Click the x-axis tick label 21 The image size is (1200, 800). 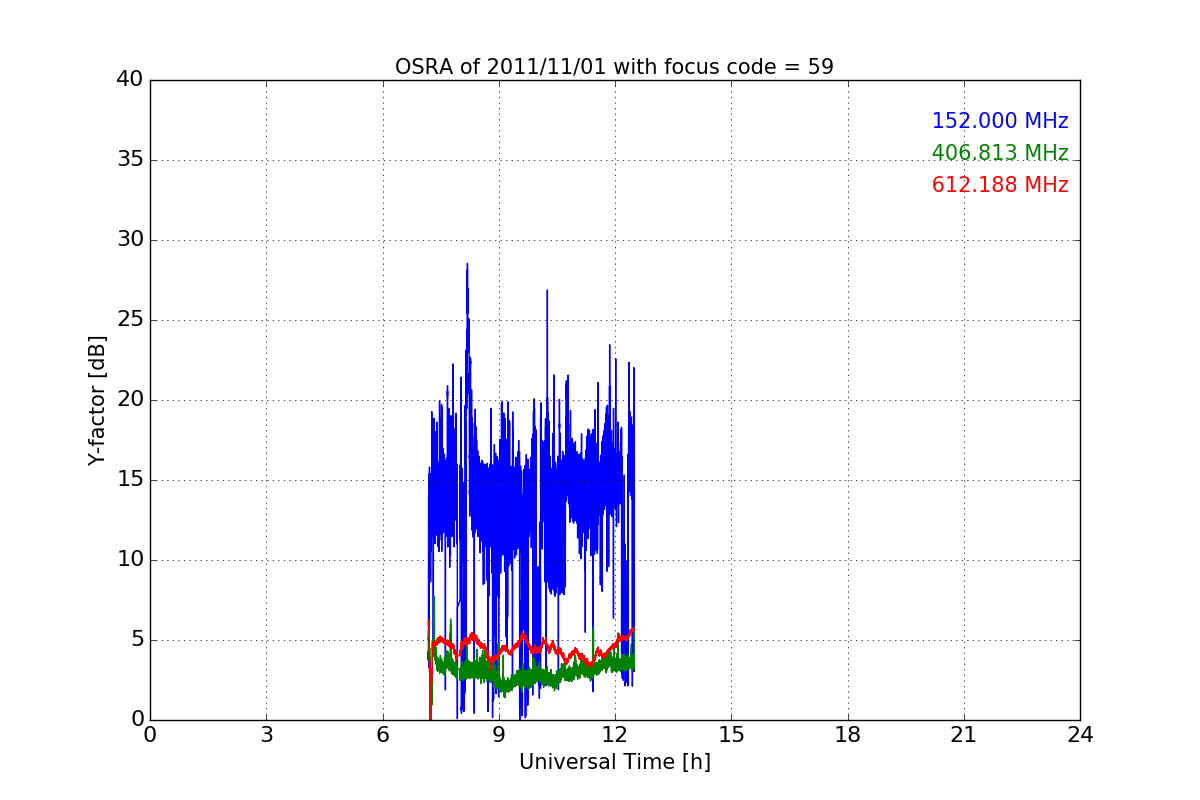point(964,735)
